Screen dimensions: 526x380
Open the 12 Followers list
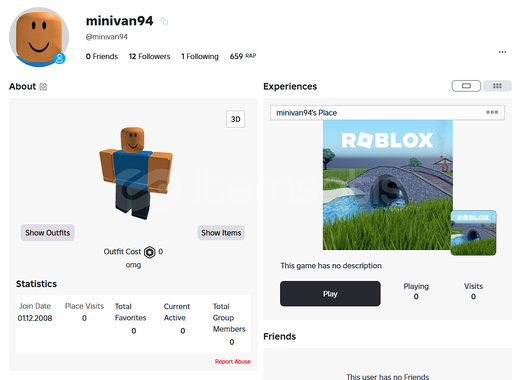click(150, 56)
